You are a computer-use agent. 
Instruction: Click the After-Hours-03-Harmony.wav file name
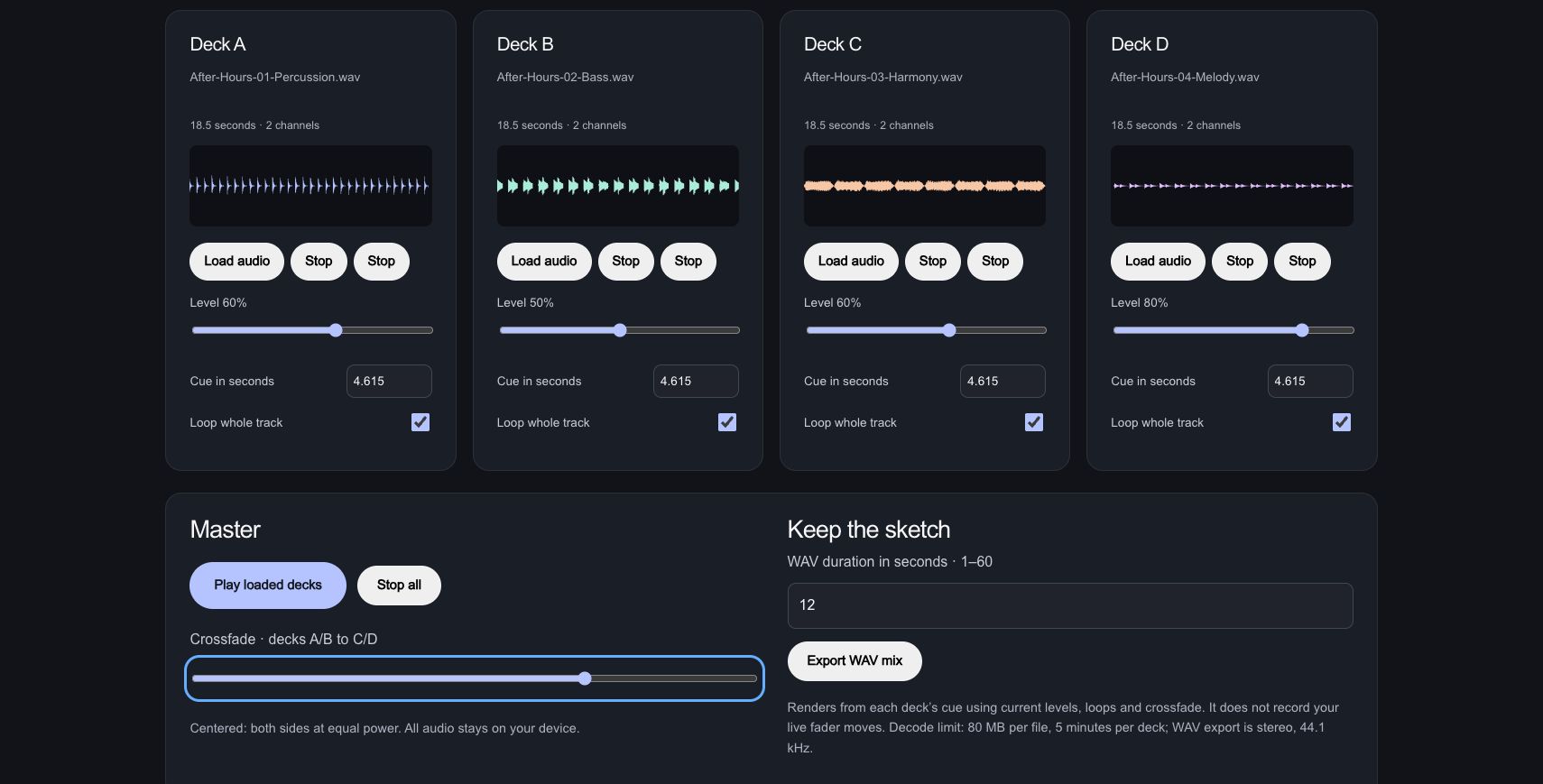coord(883,78)
